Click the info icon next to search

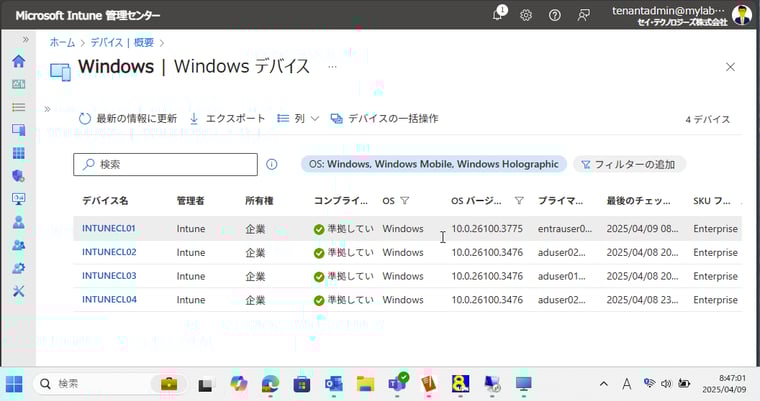[x=272, y=164]
